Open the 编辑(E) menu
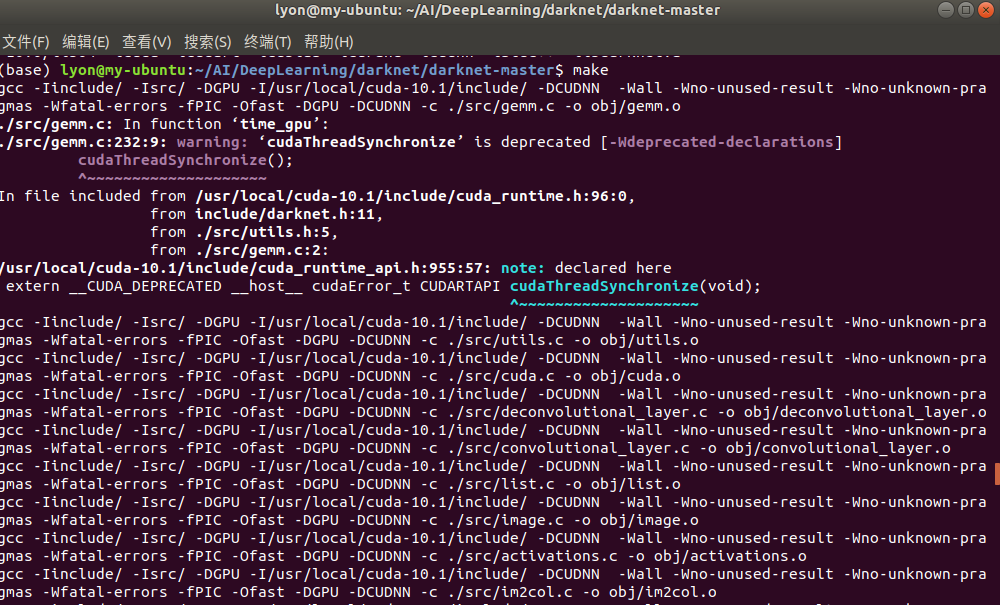Image resolution: width=1000 pixels, height=605 pixels. 85,42
